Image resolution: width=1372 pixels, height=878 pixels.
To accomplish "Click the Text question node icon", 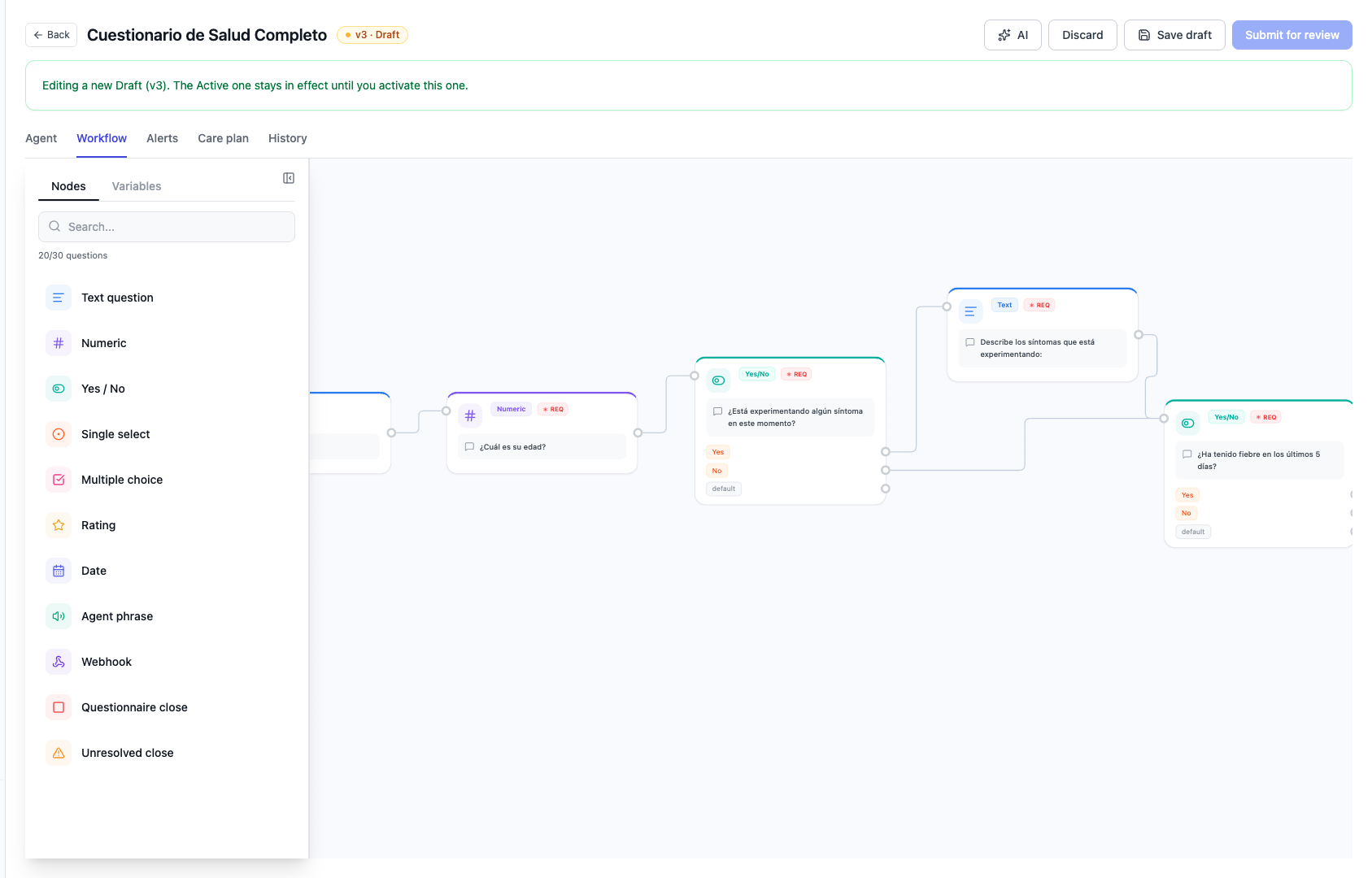I will click(59, 298).
